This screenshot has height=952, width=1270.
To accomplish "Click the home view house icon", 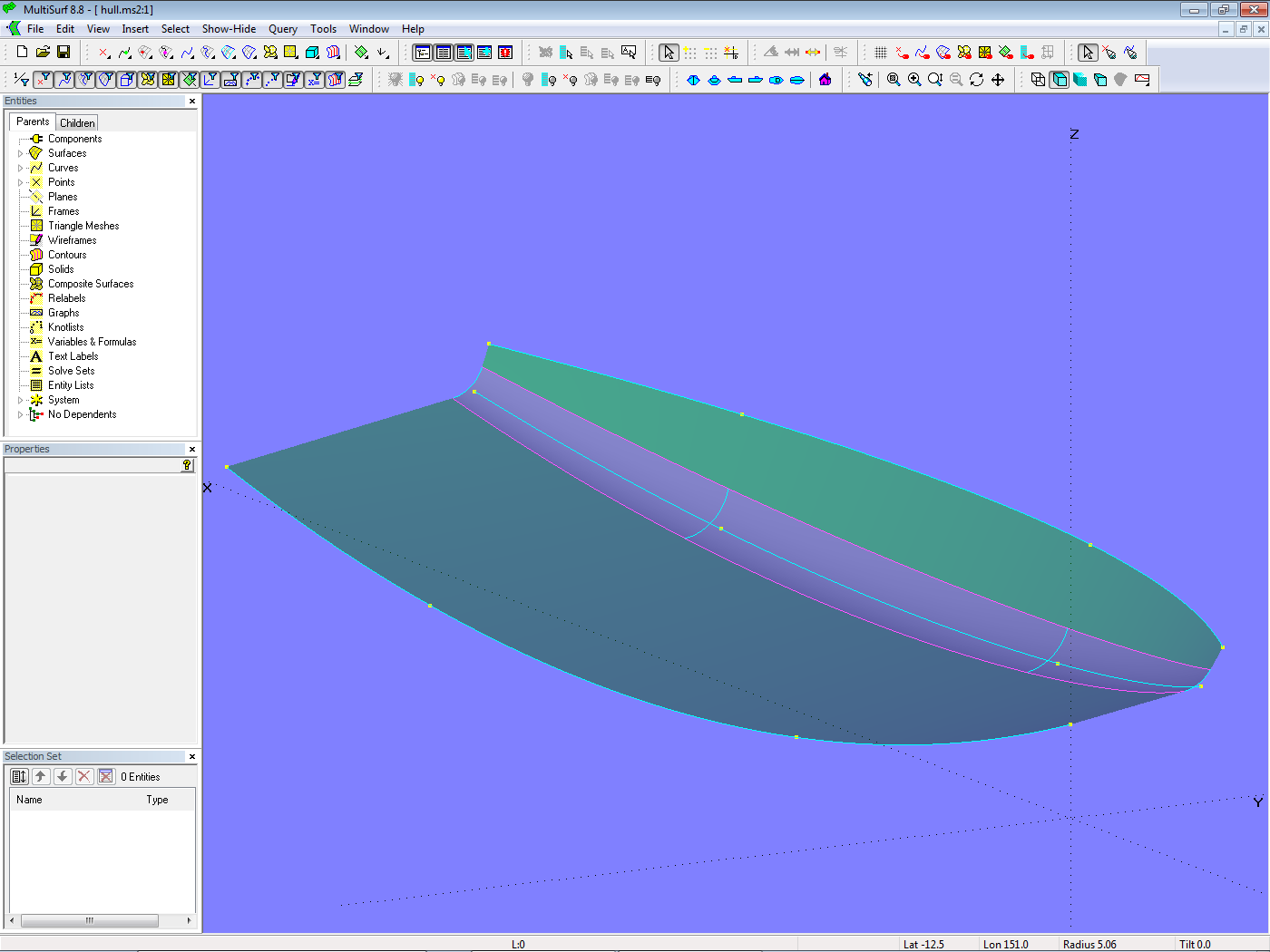I will tap(825, 80).
